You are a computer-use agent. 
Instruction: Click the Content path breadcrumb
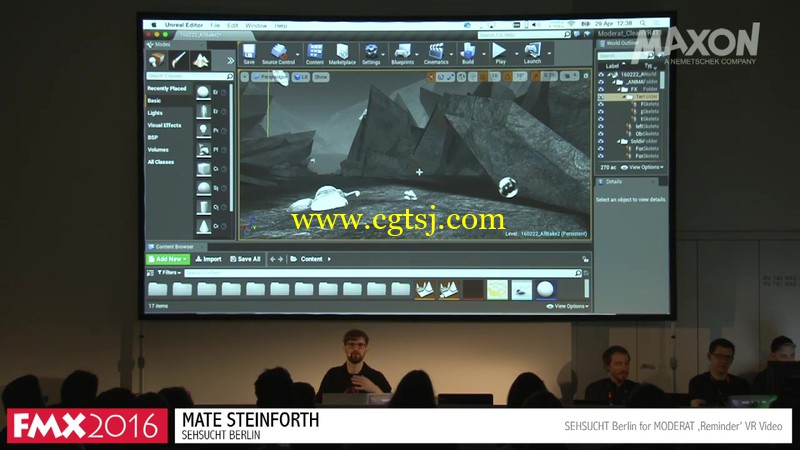point(311,259)
